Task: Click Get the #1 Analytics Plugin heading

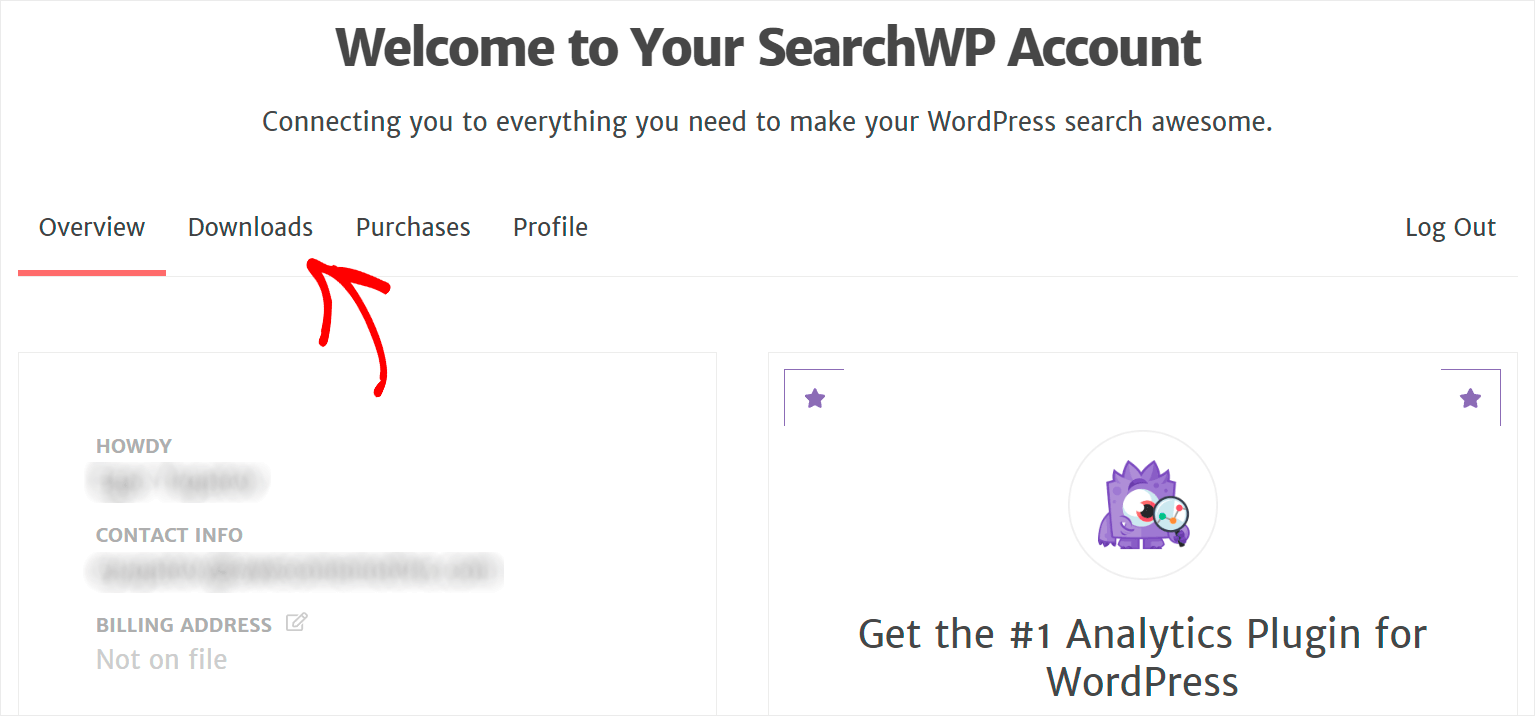Action: tap(1143, 658)
